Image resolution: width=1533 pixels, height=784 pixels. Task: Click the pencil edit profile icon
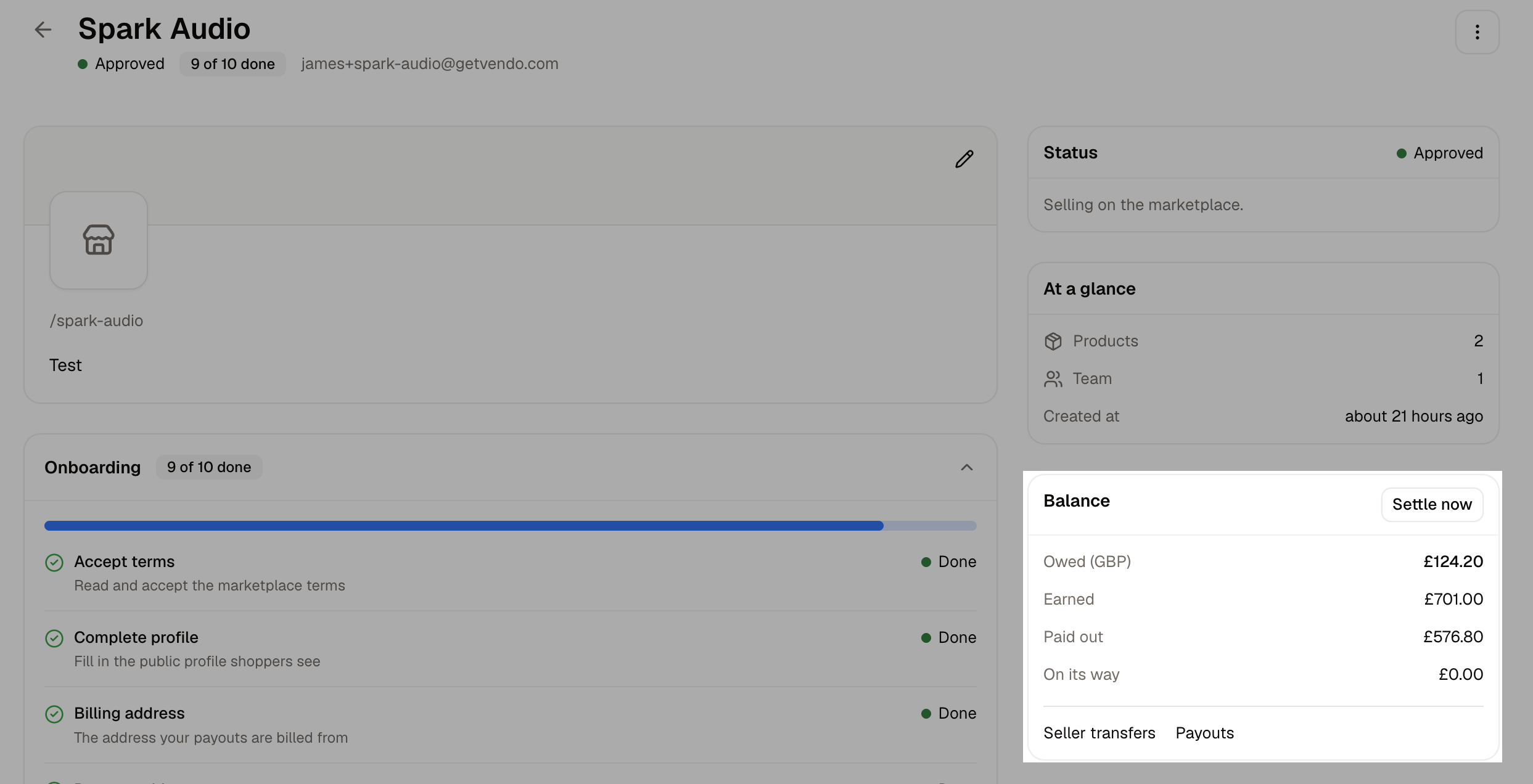point(964,159)
